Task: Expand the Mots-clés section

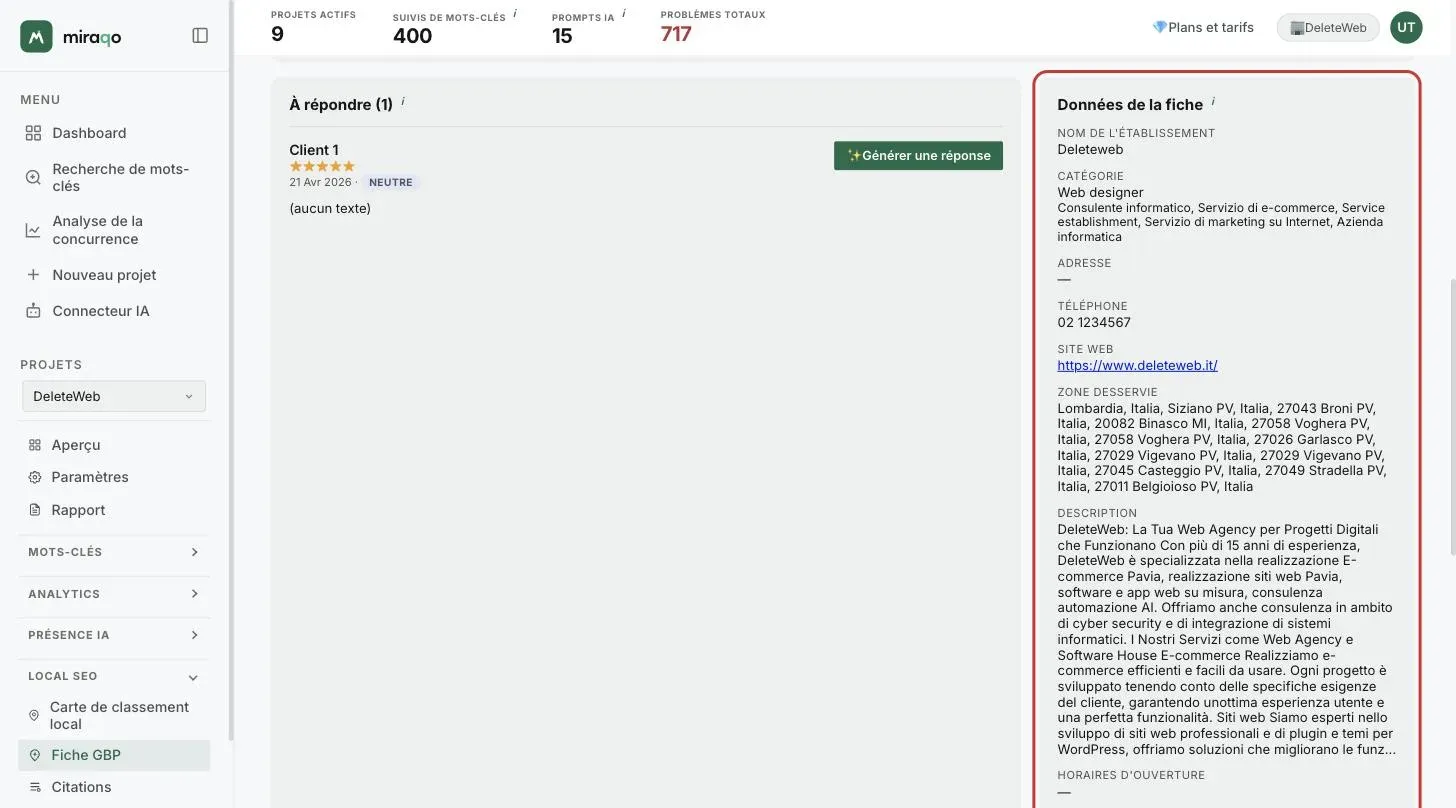Action: point(114,552)
